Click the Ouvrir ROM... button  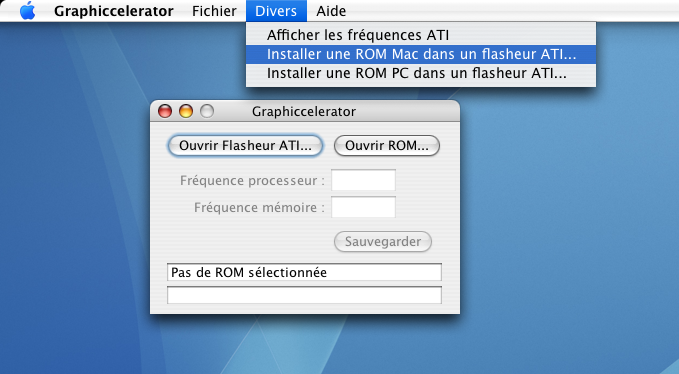[x=387, y=145]
